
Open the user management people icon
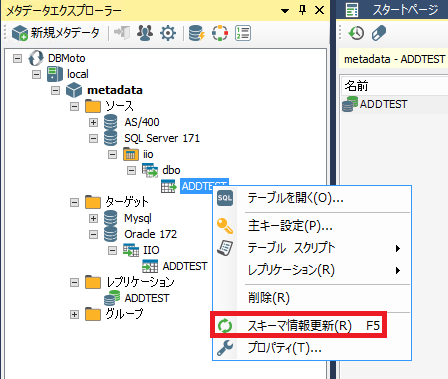point(145,33)
